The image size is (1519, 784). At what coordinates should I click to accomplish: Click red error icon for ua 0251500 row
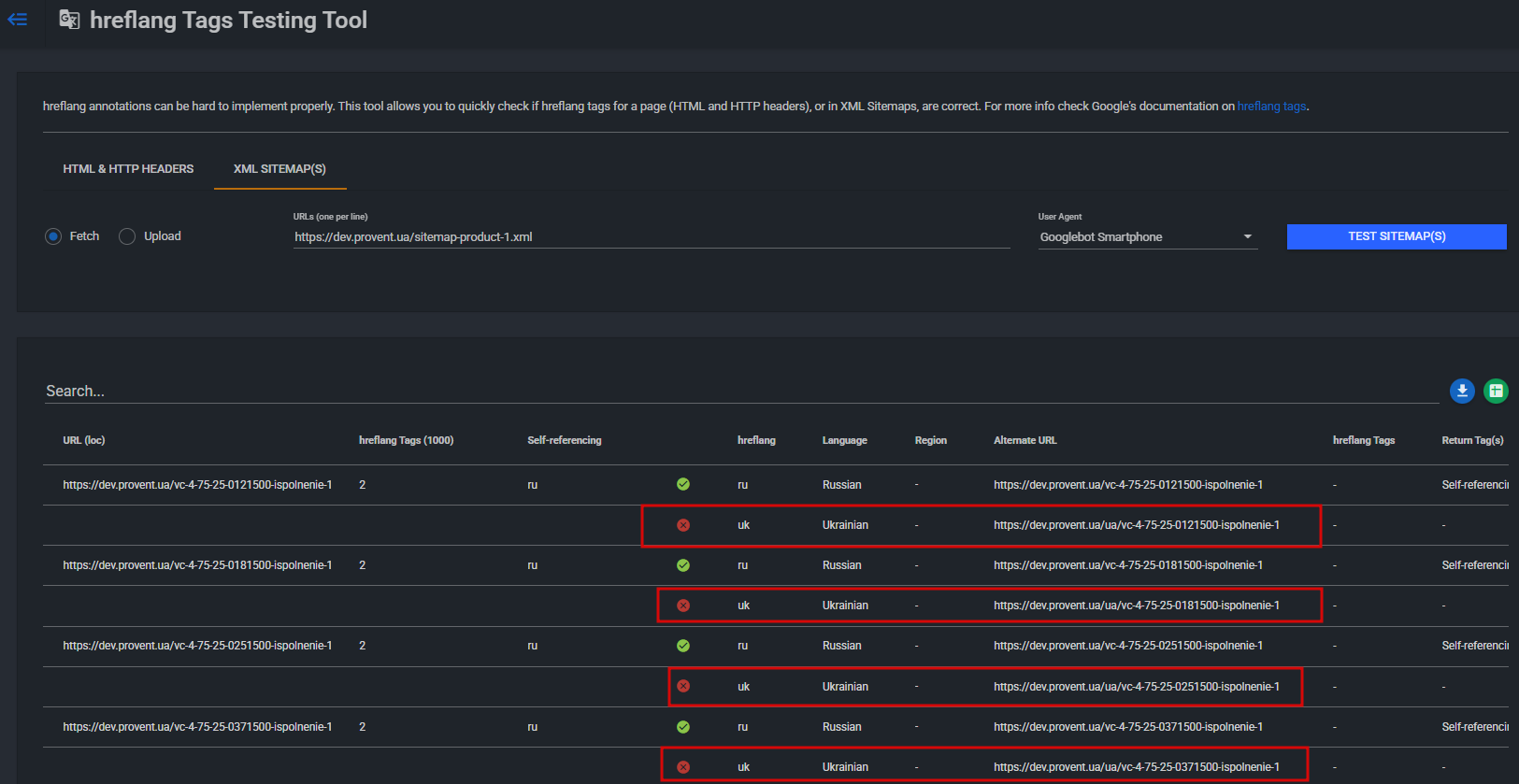pos(683,686)
